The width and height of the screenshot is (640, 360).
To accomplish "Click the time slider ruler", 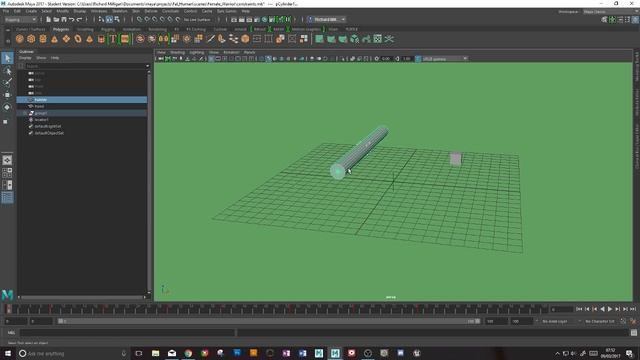I will click(278, 309).
